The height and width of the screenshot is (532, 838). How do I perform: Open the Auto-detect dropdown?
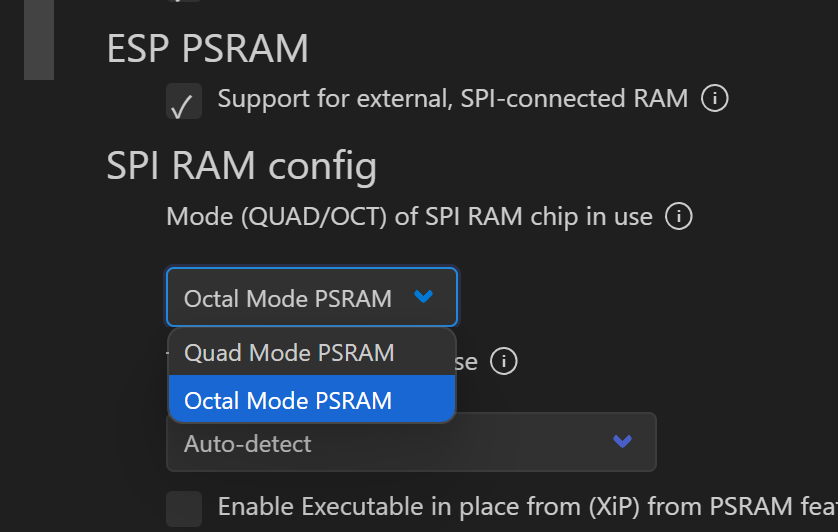(410, 442)
